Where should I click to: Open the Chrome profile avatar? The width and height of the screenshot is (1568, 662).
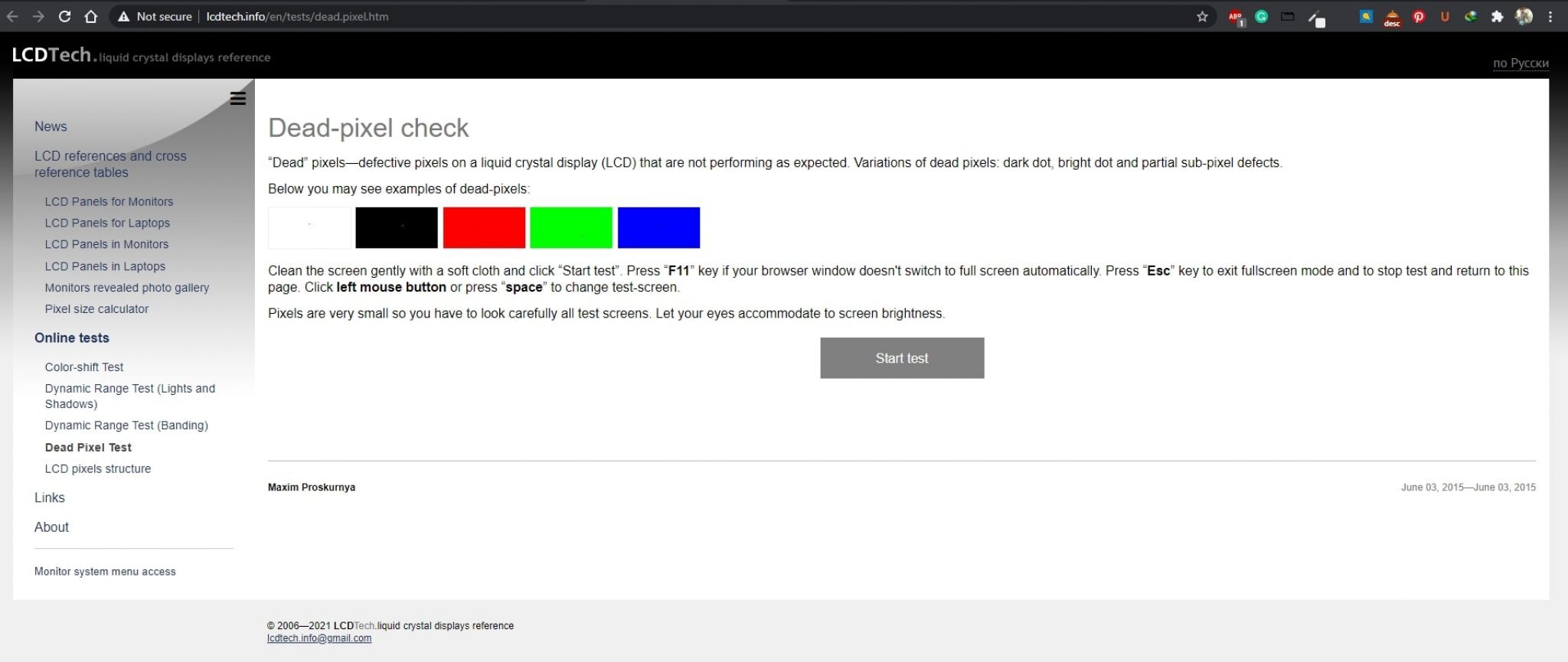(x=1524, y=16)
